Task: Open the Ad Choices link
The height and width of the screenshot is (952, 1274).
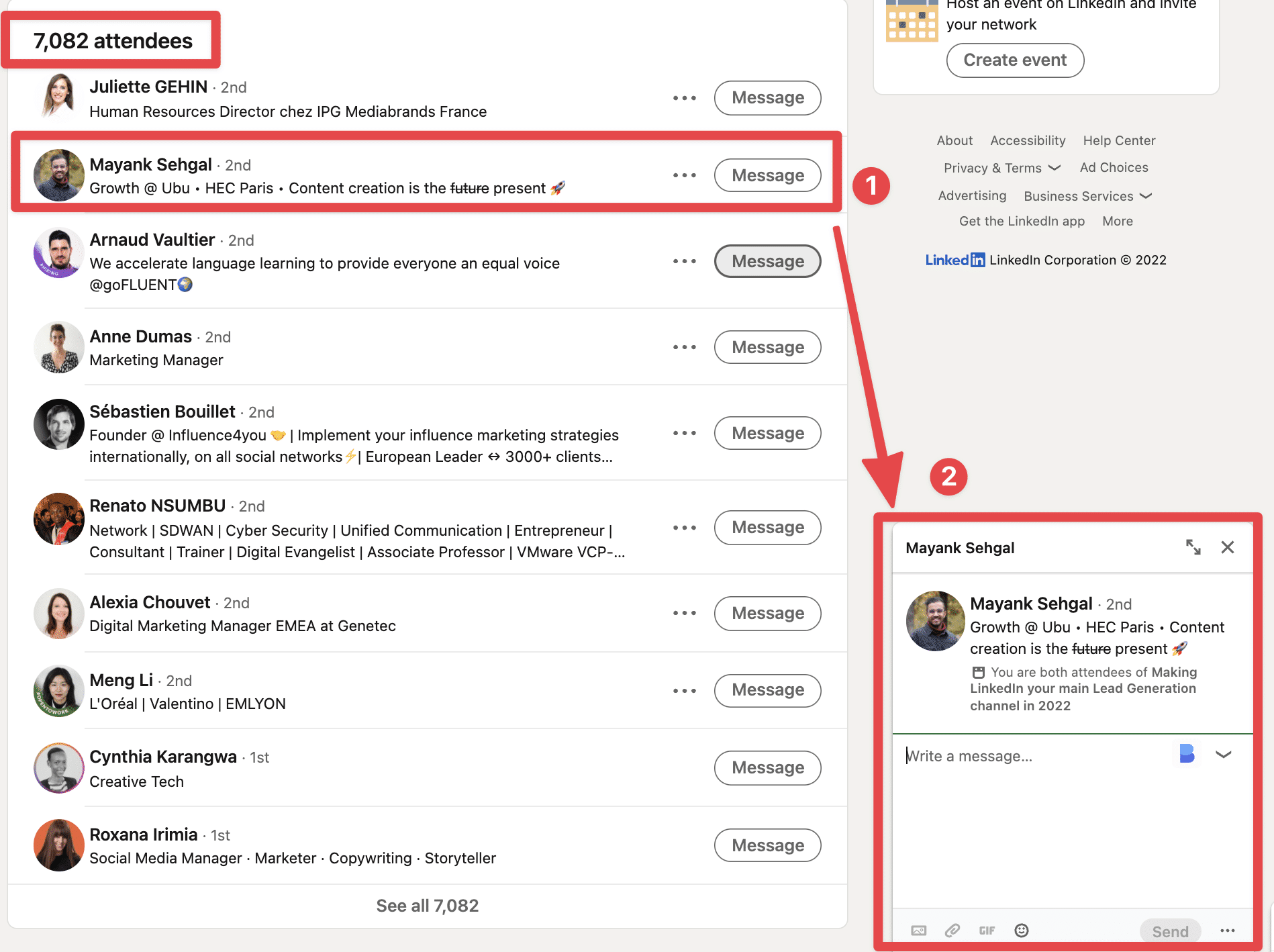Action: point(1114,168)
